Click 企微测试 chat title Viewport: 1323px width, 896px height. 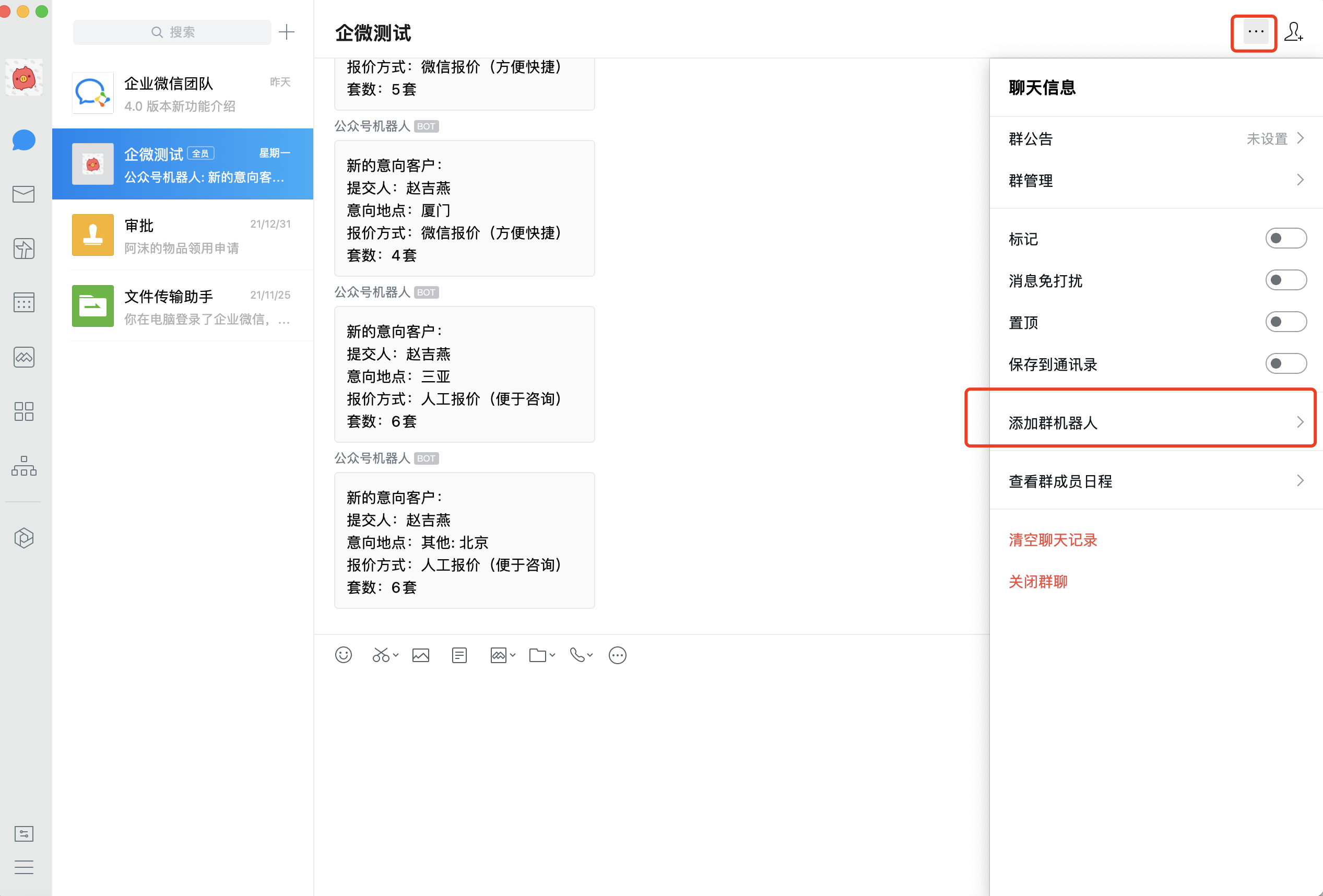pos(373,33)
